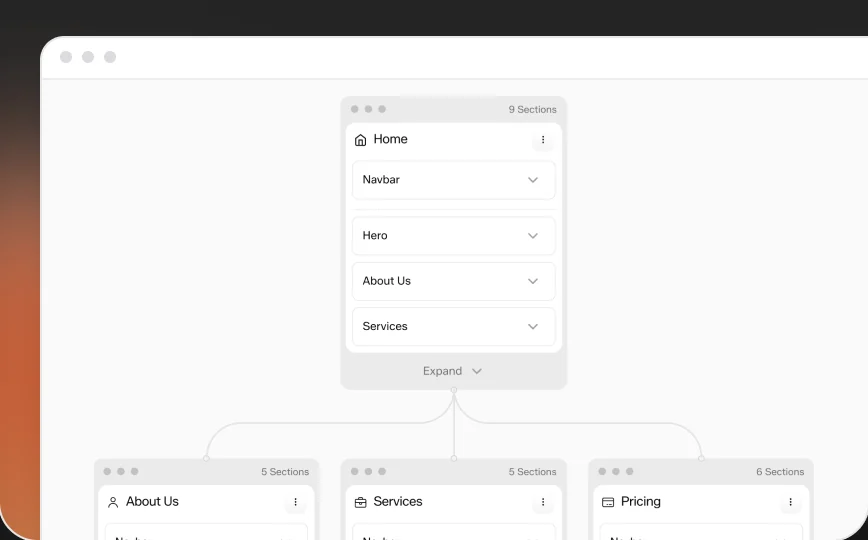
Task: Open the Services card three-dot menu
Action: (543, 502)
